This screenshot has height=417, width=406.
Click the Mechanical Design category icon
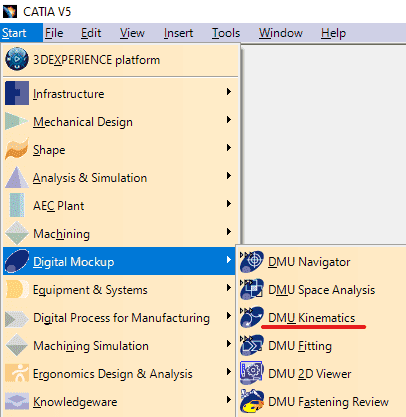[x=16, y=121]
